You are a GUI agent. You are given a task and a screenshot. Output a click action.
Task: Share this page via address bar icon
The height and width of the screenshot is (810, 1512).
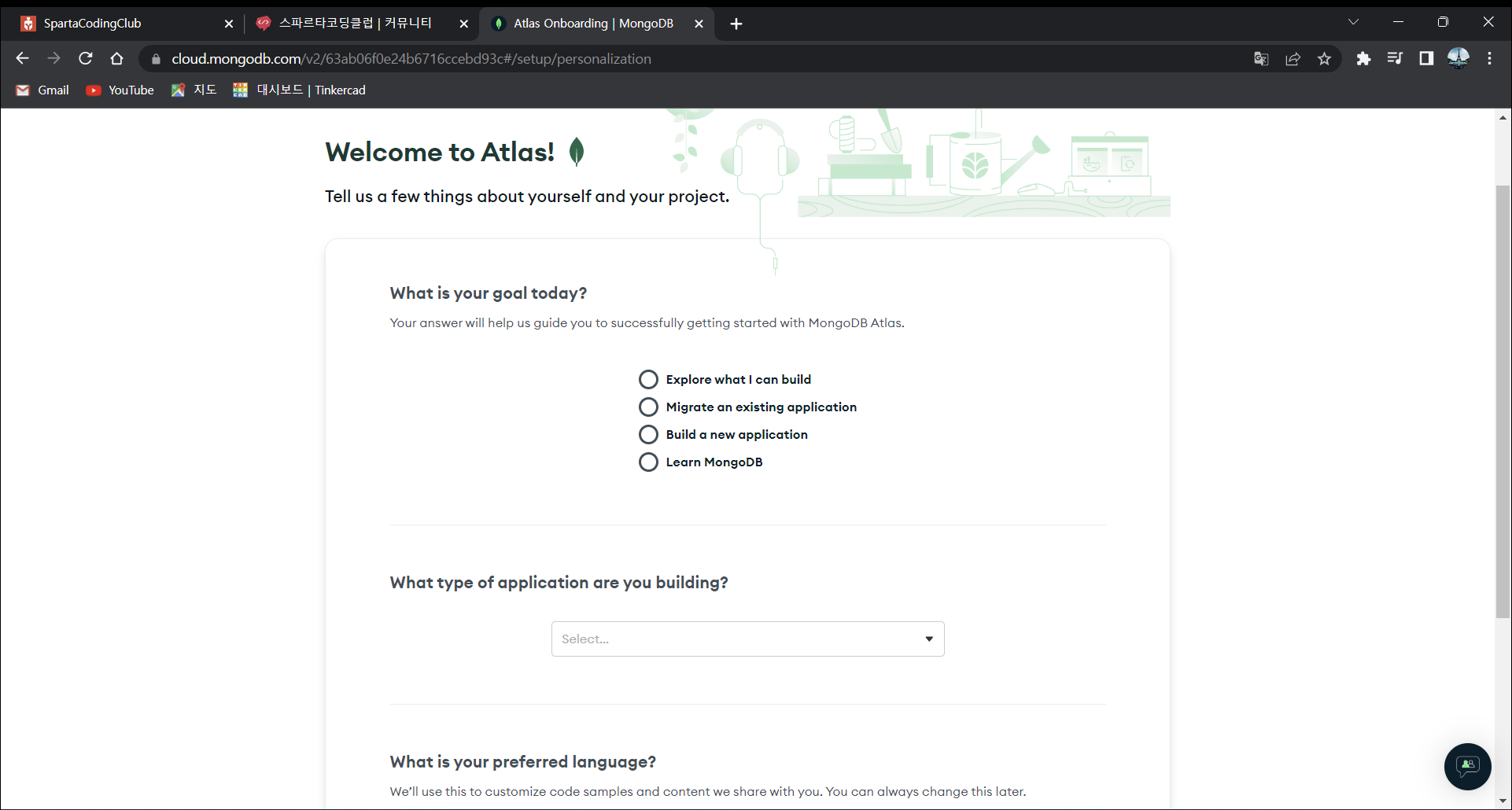click(x=1293, y=59)
